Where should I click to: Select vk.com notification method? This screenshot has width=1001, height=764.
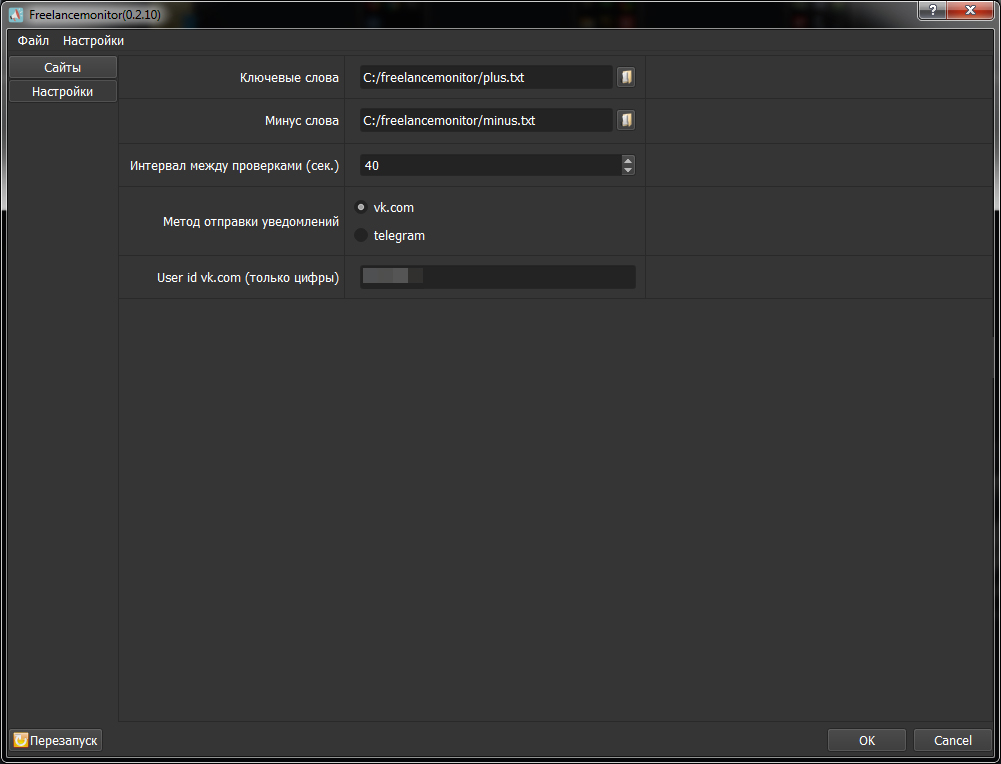pos(361,207)
